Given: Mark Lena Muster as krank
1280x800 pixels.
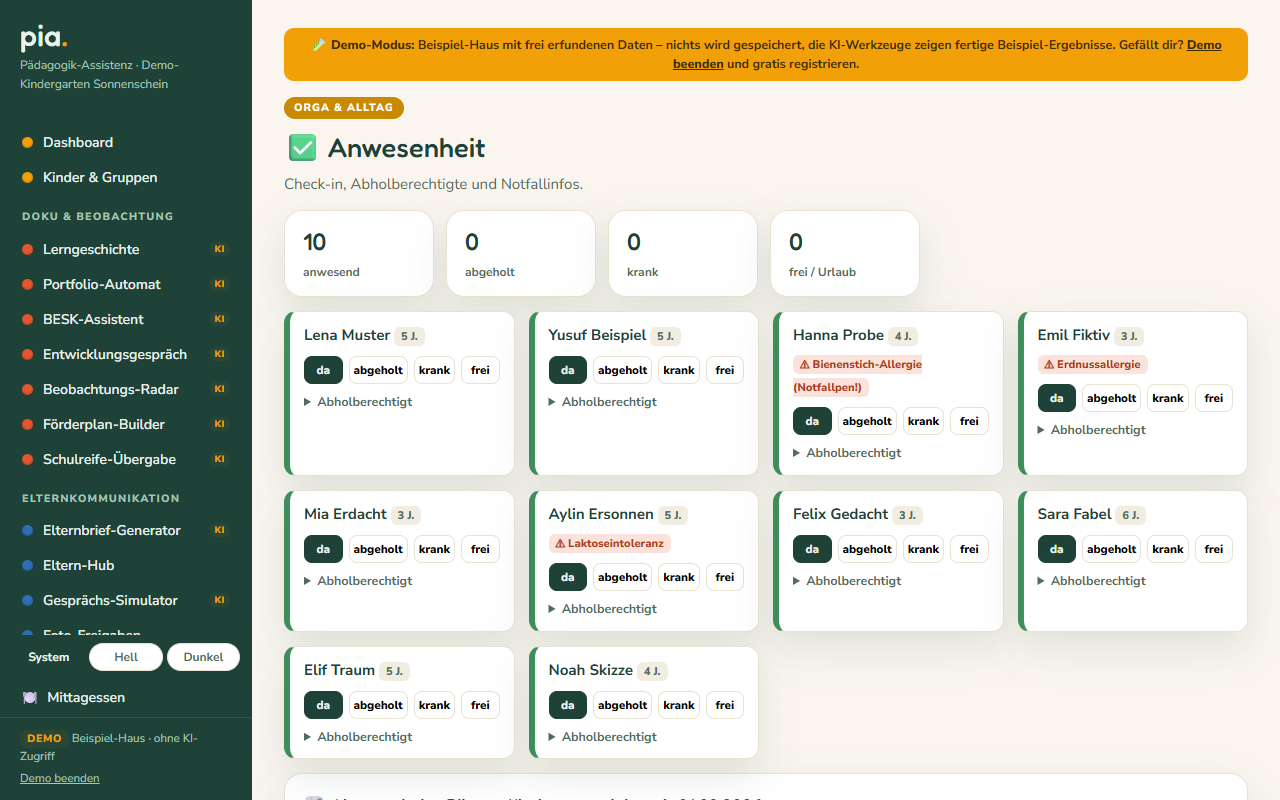Looking at the screenshot, I should (x=434, y=370).
